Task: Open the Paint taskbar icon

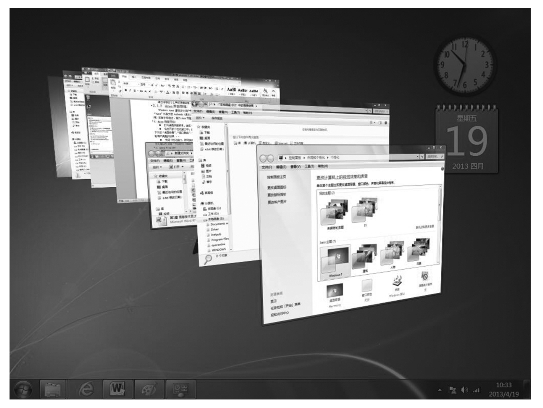Action: (x=150, y=389)
